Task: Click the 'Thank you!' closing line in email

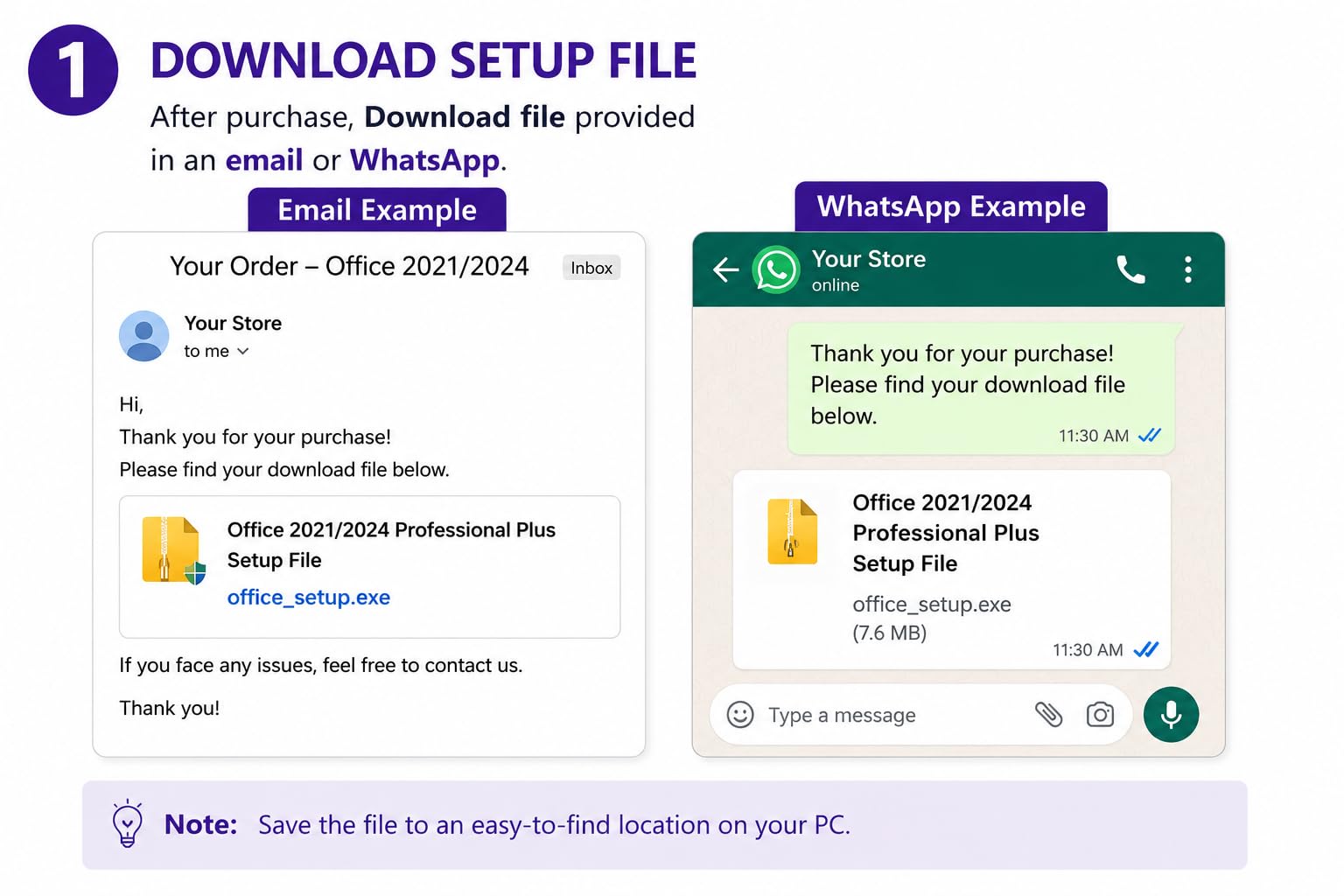Action: [170, 708]
